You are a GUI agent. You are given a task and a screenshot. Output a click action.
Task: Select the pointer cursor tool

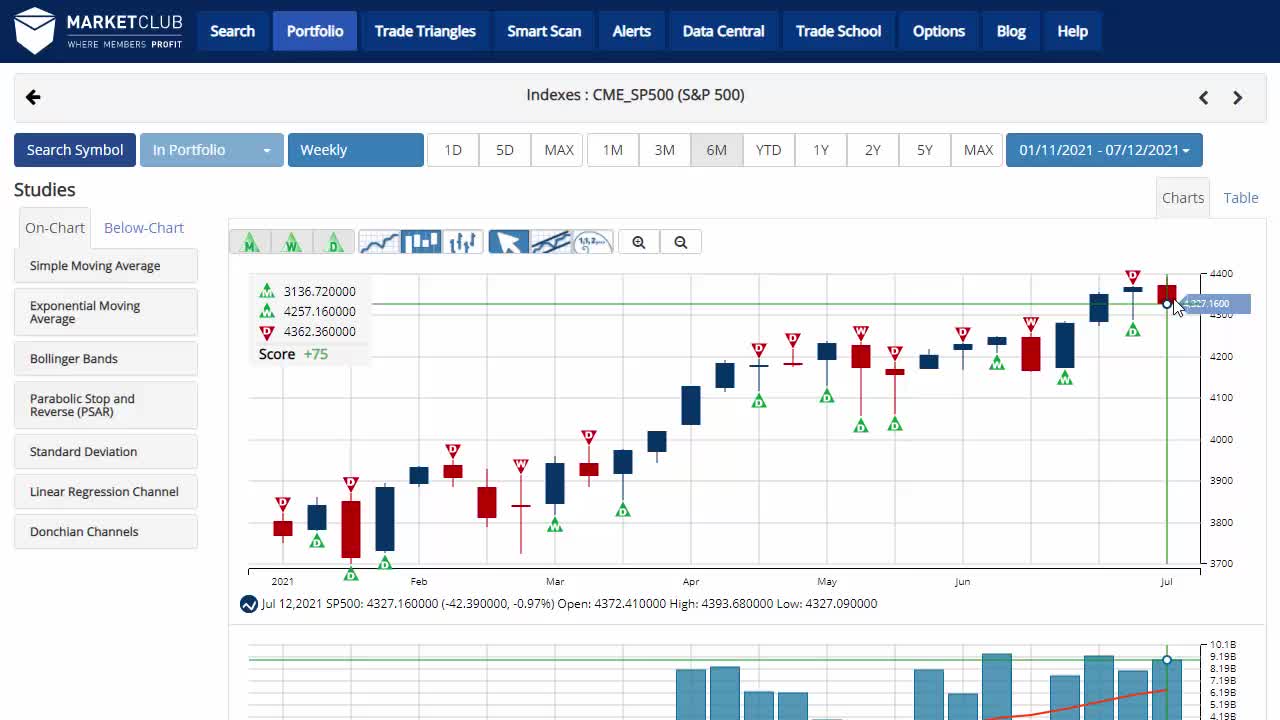508,242
